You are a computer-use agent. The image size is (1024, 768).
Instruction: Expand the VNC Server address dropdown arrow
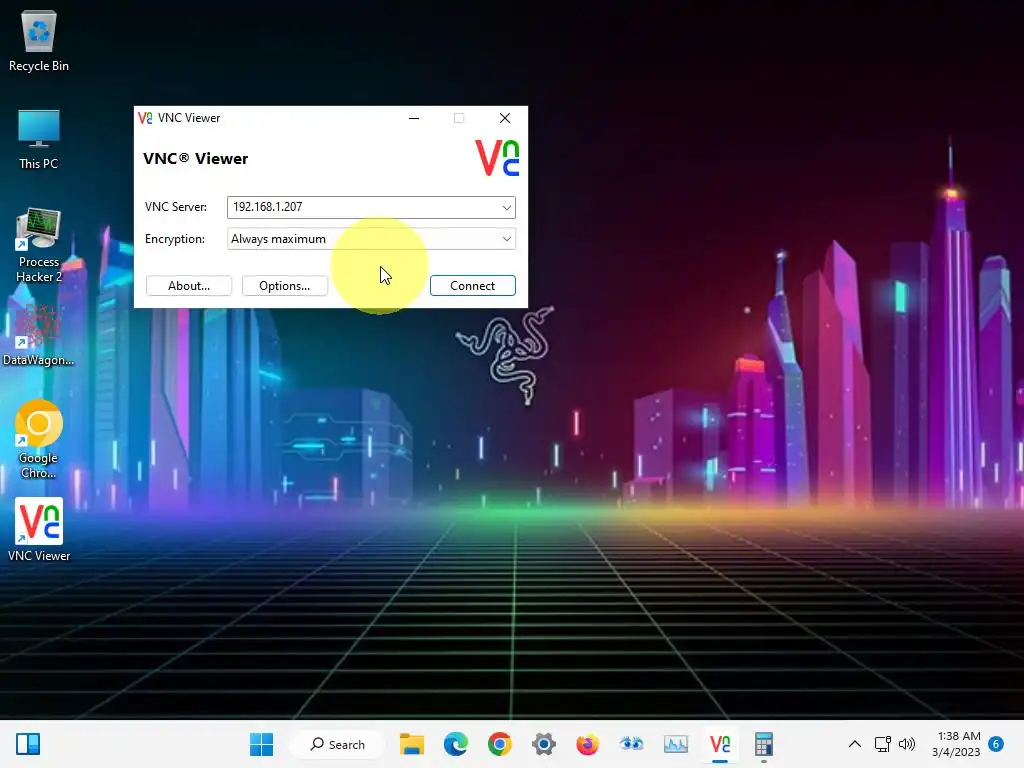tap(506, 208)
